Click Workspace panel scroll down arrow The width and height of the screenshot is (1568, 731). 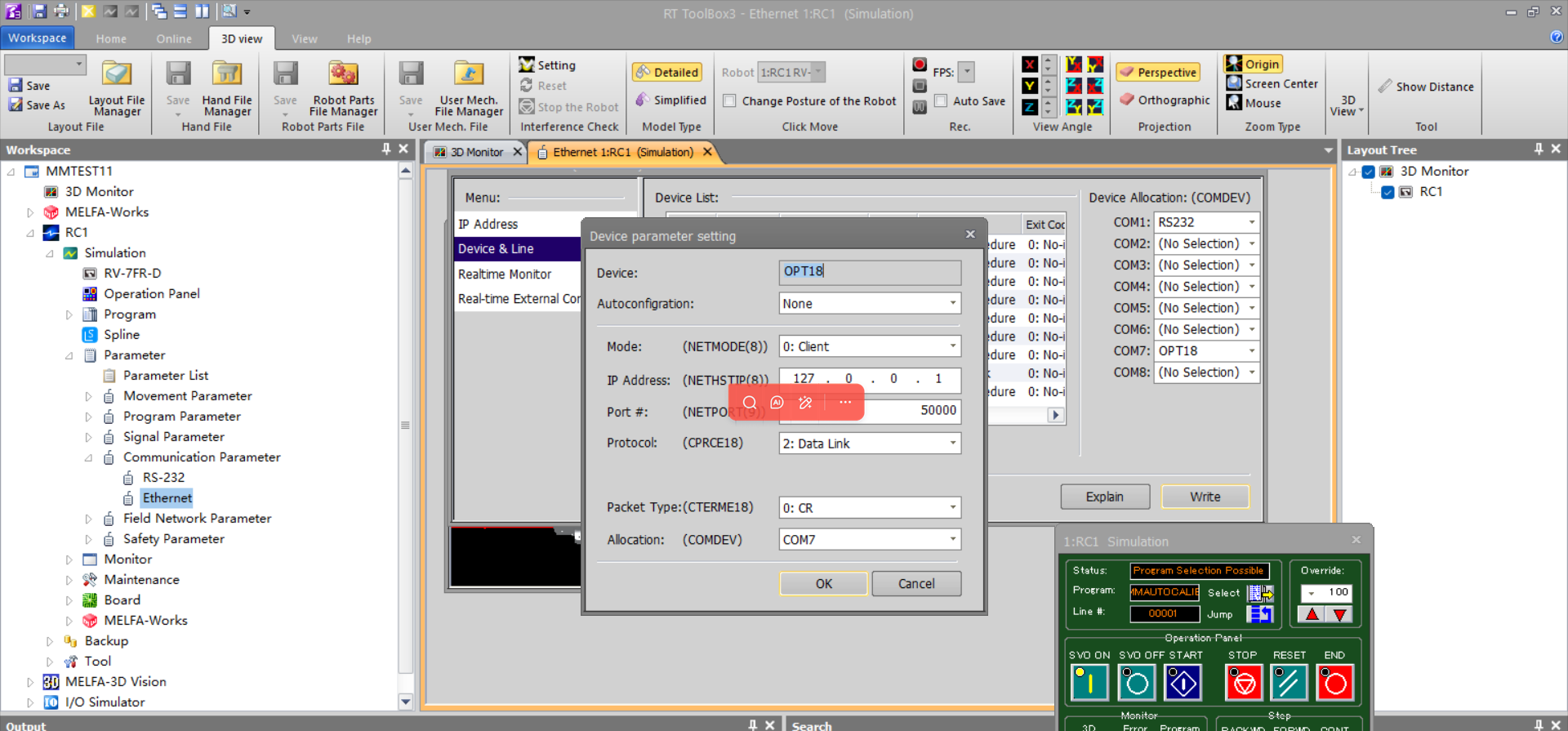(406, 701)
